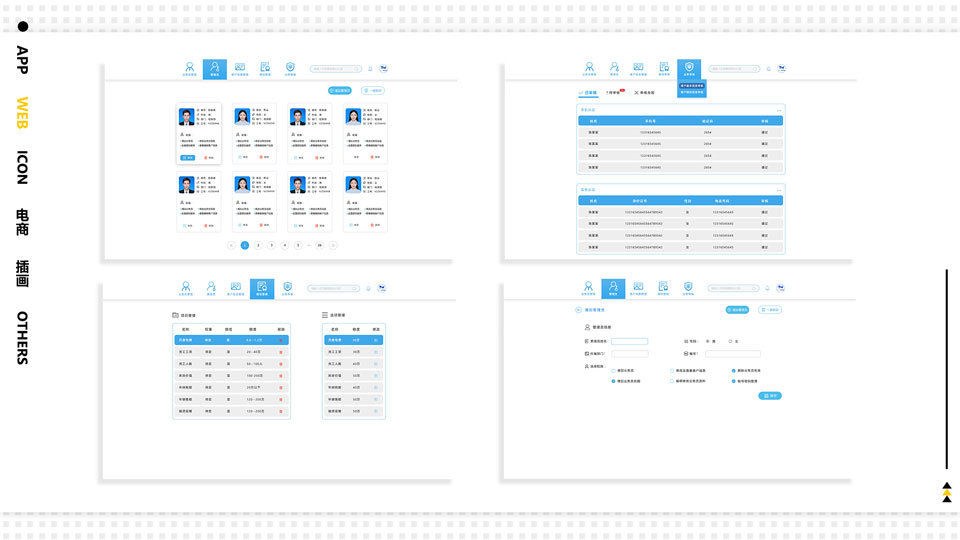Choose the lower entry in the shield dropdown
The image size is (960, 540).
click(x=692, y=92)
